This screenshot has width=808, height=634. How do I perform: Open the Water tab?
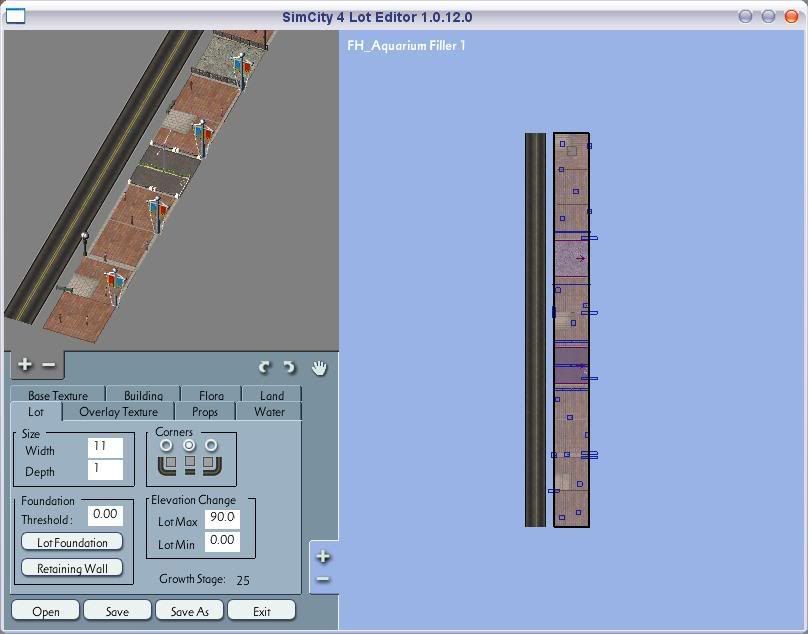(x=269, y=412)
